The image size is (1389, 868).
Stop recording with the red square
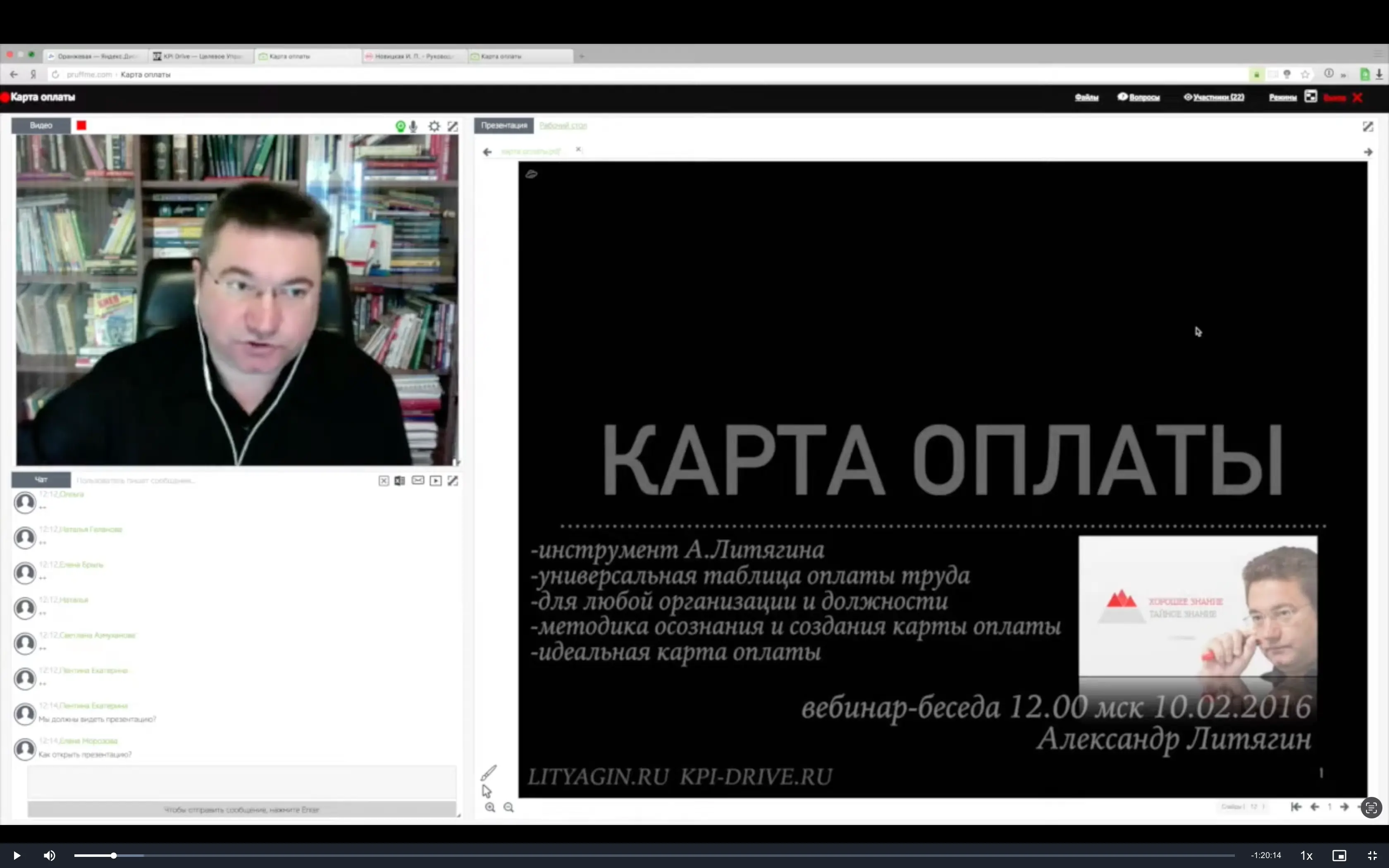pyautogui.click(x=81, y=125)
